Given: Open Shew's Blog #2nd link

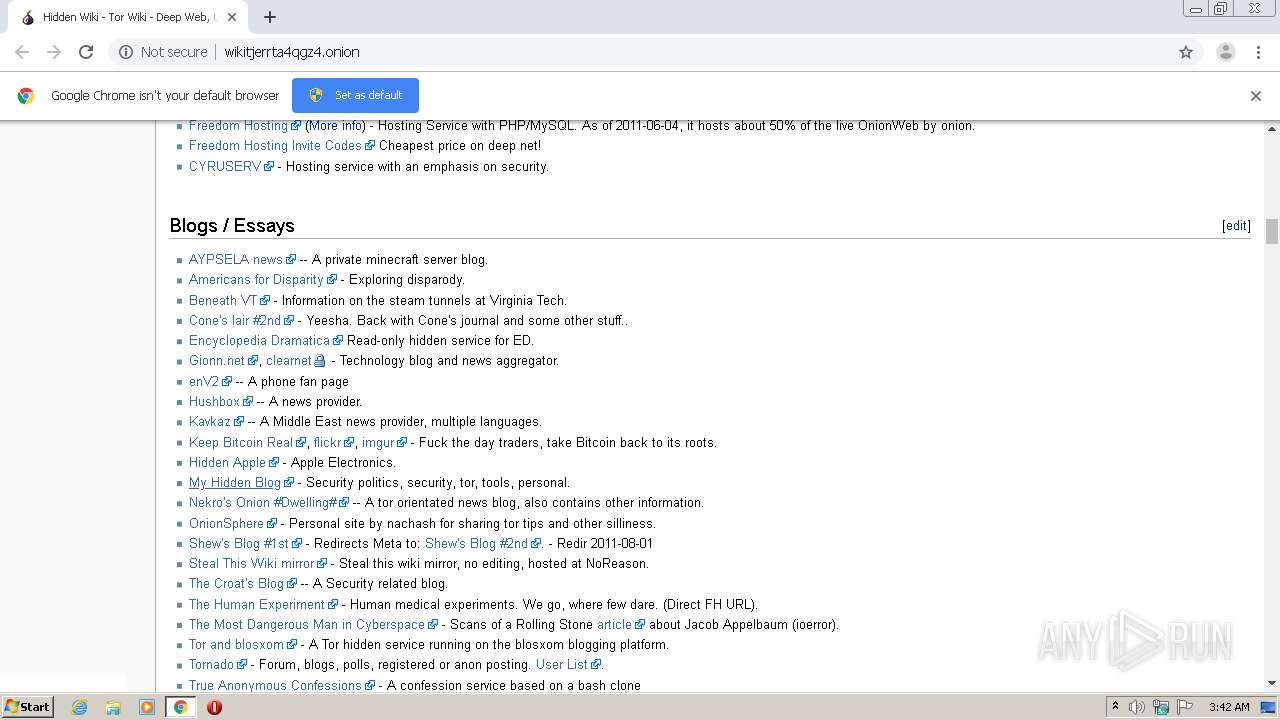Looking at the screenshot, I should tap(476, 544).
